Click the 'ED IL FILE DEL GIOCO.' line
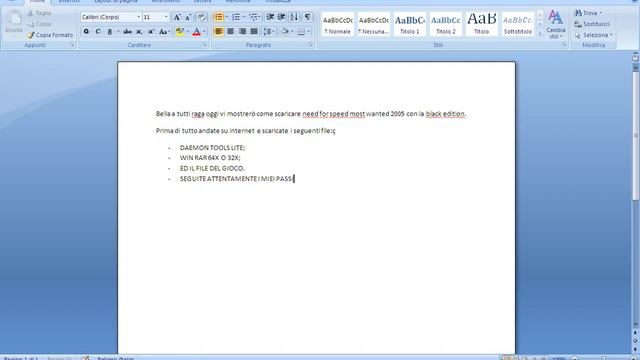The image size is (640, 360). 212,168
